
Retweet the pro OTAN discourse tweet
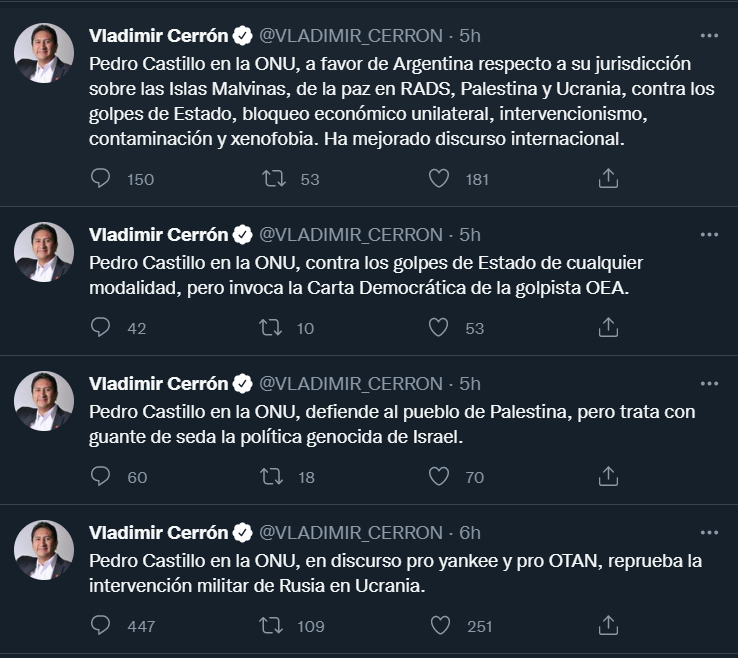[272, 626]
